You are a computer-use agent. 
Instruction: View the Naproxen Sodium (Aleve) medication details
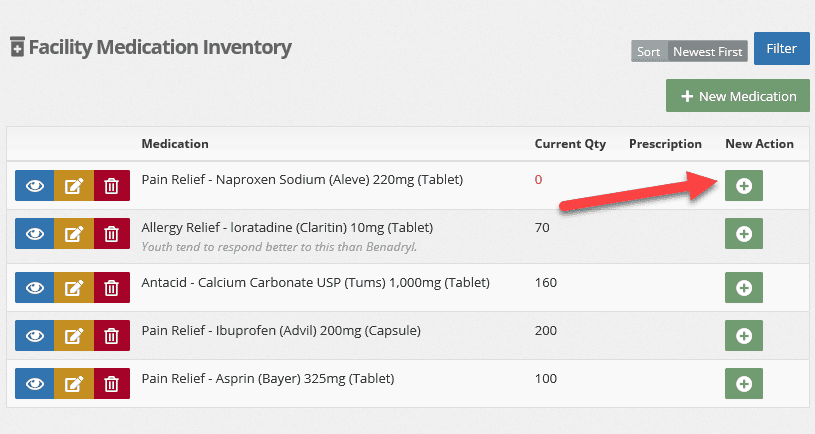(x=34, y=186)
